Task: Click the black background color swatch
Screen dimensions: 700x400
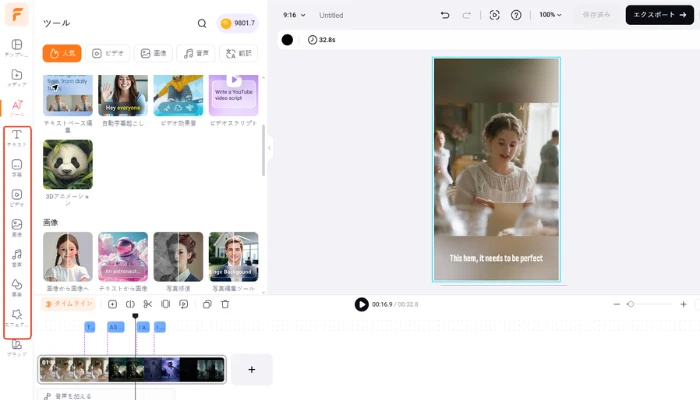Action: 287,40
